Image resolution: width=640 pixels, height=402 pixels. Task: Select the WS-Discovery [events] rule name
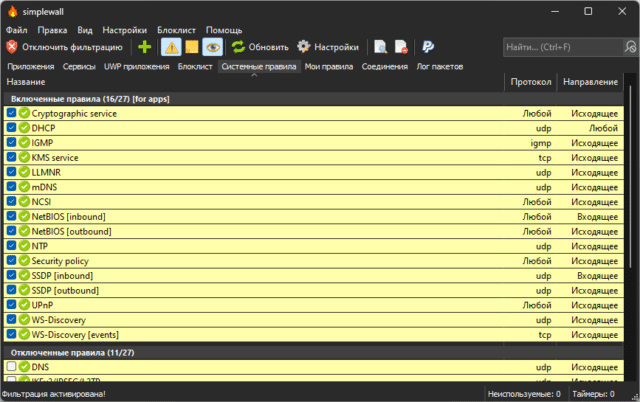(75, 335)
